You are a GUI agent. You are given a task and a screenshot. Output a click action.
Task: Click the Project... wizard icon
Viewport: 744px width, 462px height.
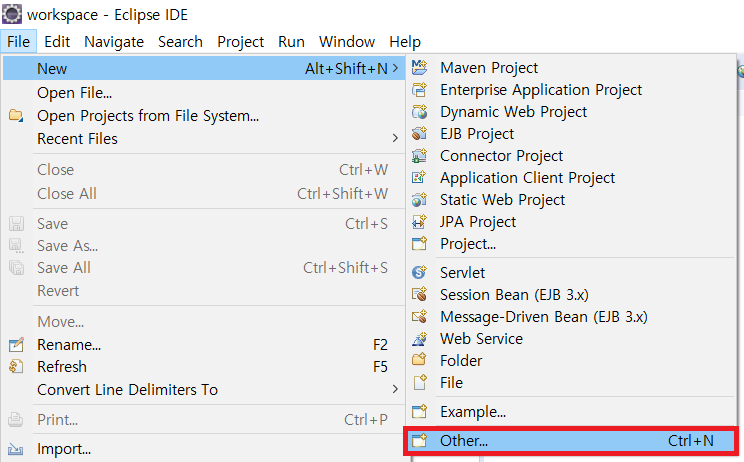[x=419, y=243]
